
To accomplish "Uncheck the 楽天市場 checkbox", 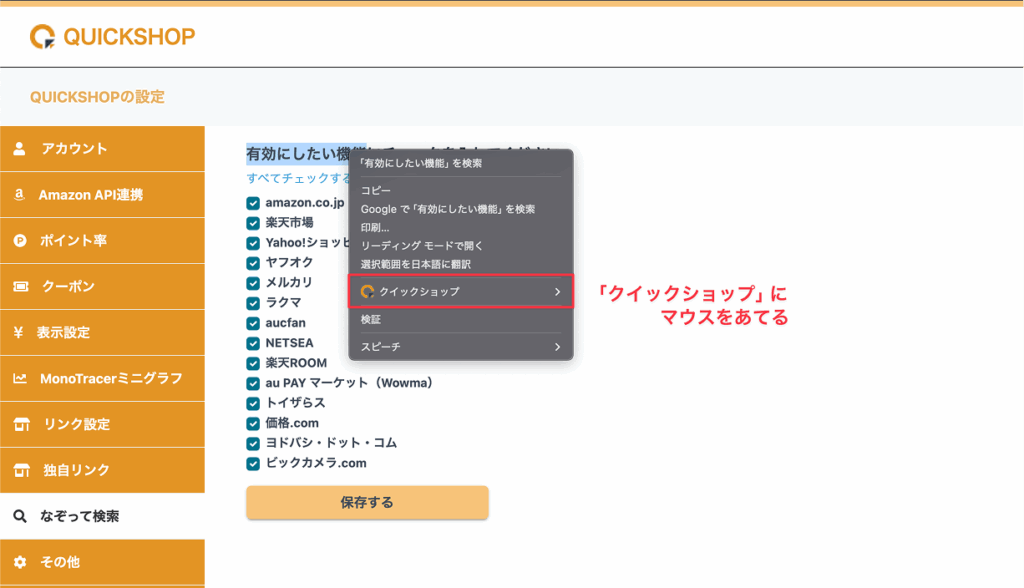I will coord(253,223).
